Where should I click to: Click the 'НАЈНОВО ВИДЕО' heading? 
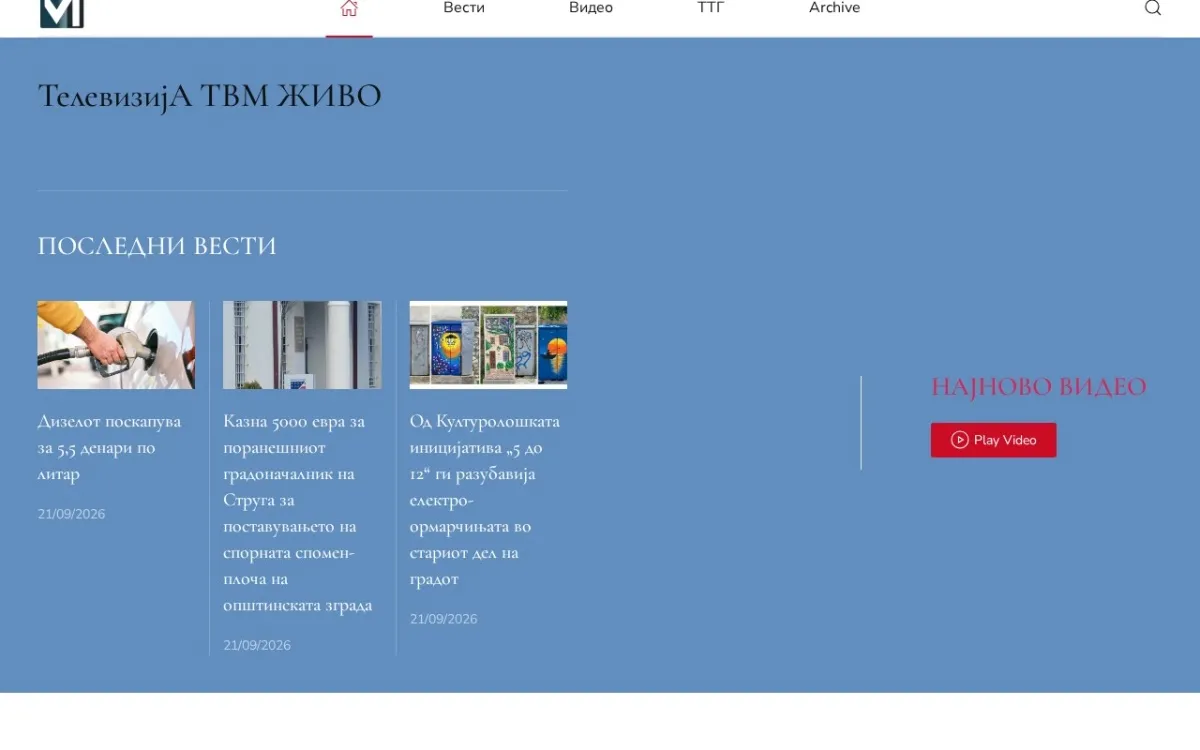1039,387
